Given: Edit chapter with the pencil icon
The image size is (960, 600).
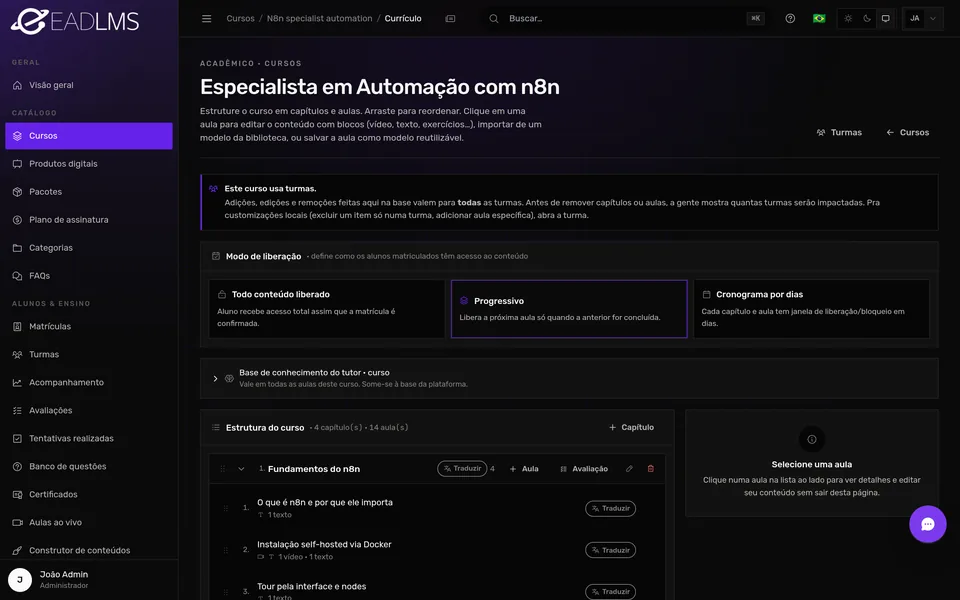Looking at the screenshot, I should tap(629, 469).
